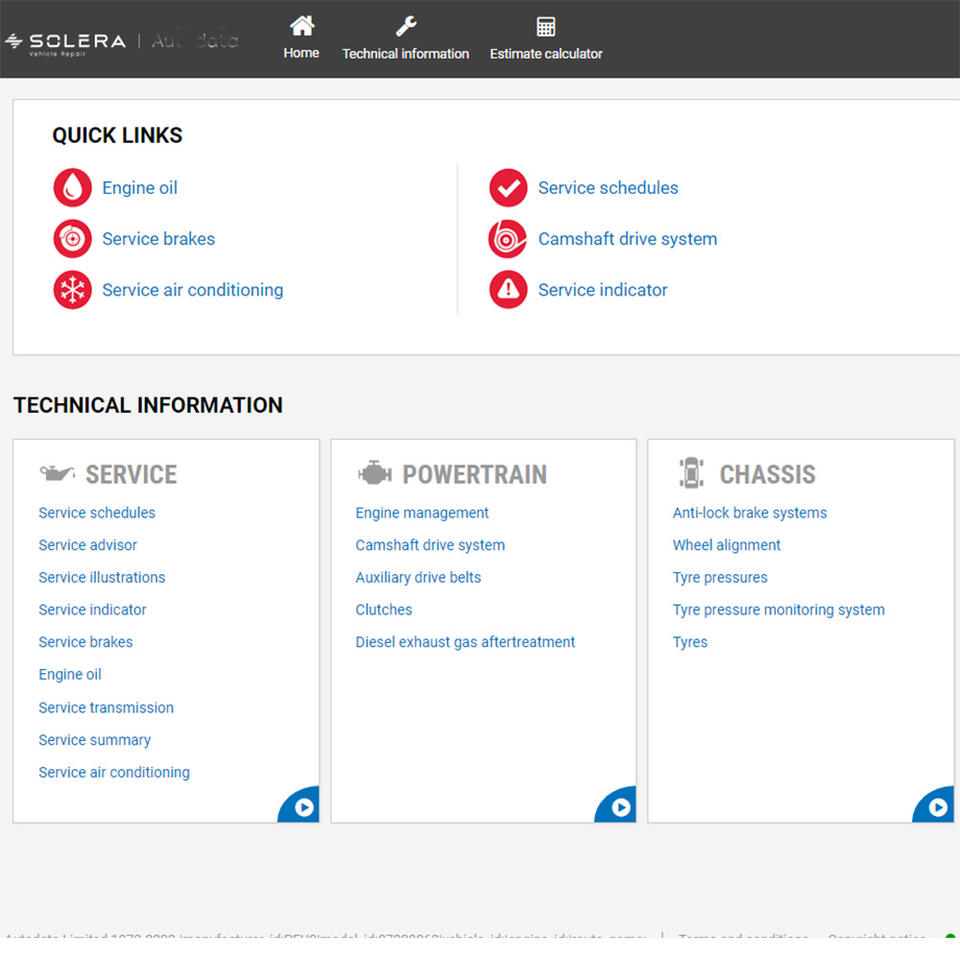Screen dimensions: 960x960
Task: Click the red Engine oil droplet icon
Action: tap(72, 188)
